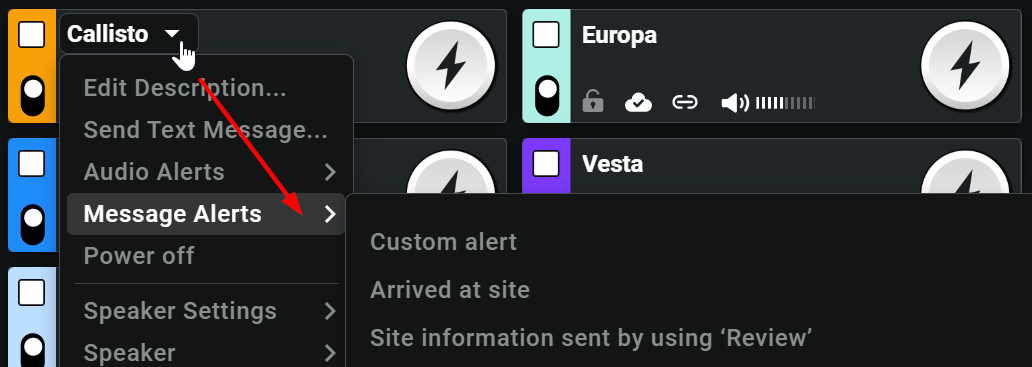Click Europa's chain link icon
This screenshot has width=1032, height=367.
pos(684,102)
